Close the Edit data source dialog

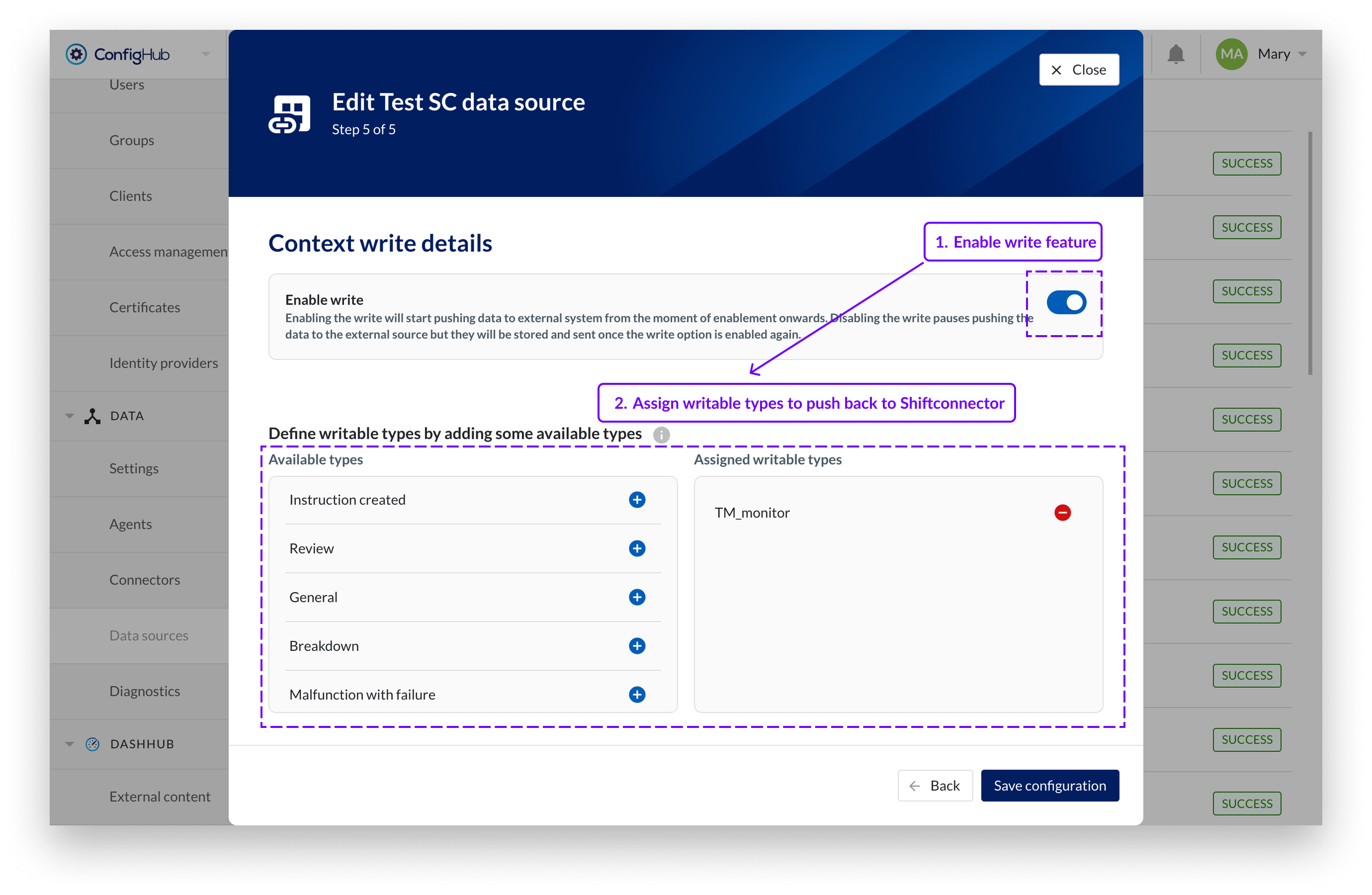click(x=1079, y=70)
